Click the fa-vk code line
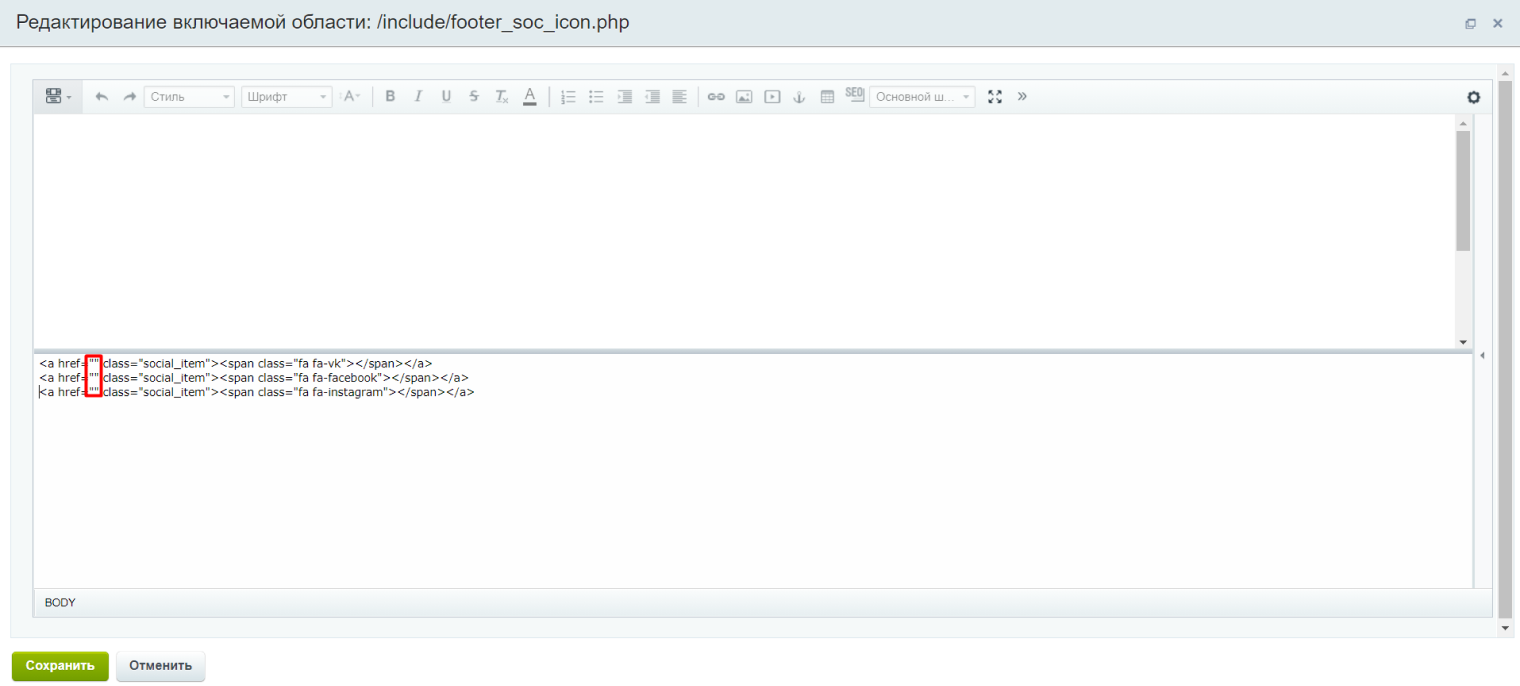Screen dimensions: 1520x686 point(236,363)
